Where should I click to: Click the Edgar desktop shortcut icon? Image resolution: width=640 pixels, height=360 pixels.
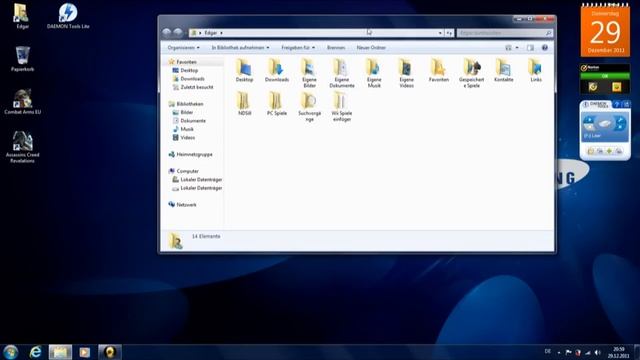click(22, 16)
